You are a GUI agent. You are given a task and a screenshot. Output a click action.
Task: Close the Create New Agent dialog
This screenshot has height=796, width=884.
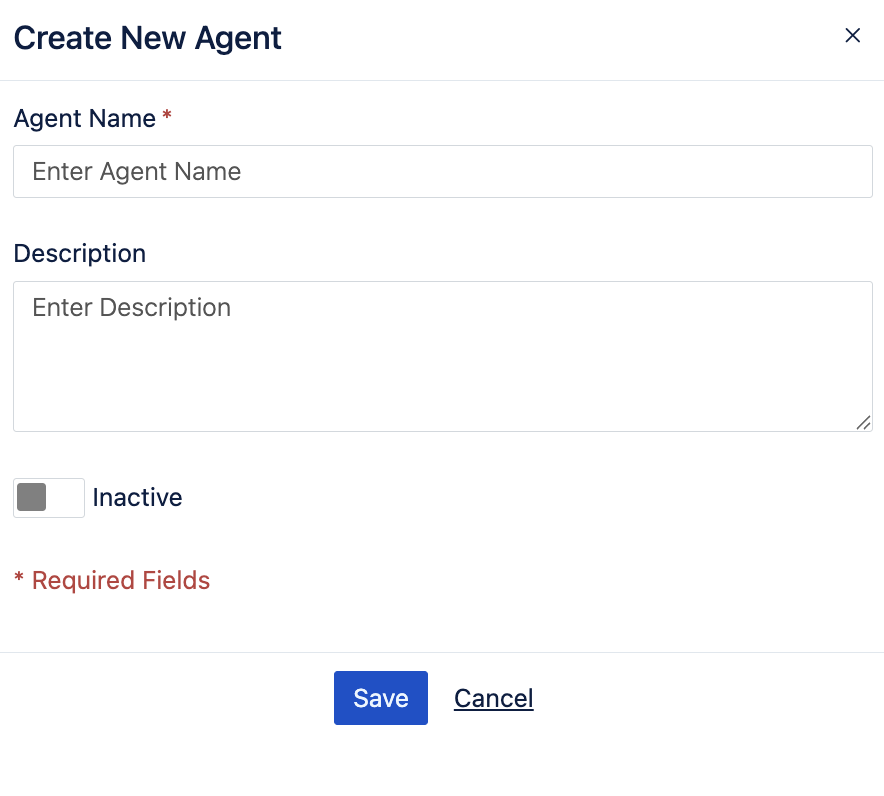point(852,36)
